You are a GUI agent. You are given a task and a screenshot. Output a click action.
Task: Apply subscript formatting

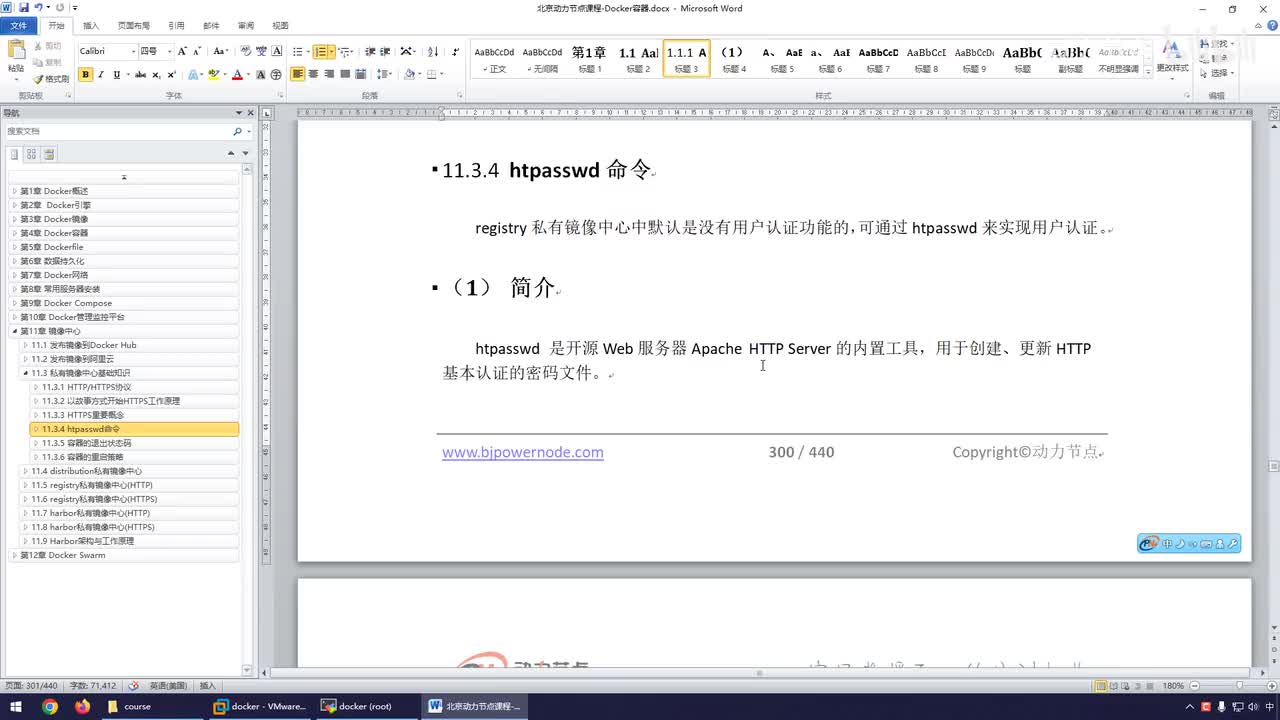tap(157, 74)
